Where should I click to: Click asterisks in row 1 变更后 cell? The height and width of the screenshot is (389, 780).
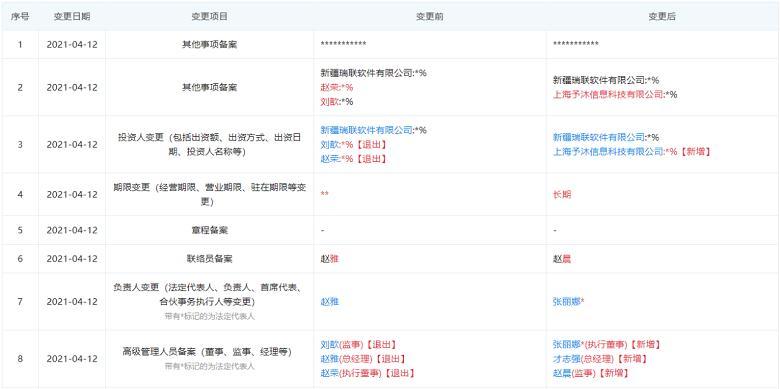(x=576, y=44)
